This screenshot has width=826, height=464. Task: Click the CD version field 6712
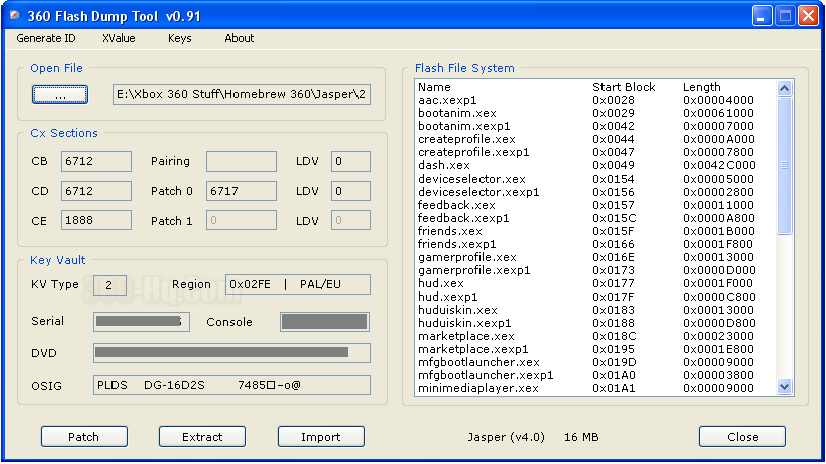[96, 191]
